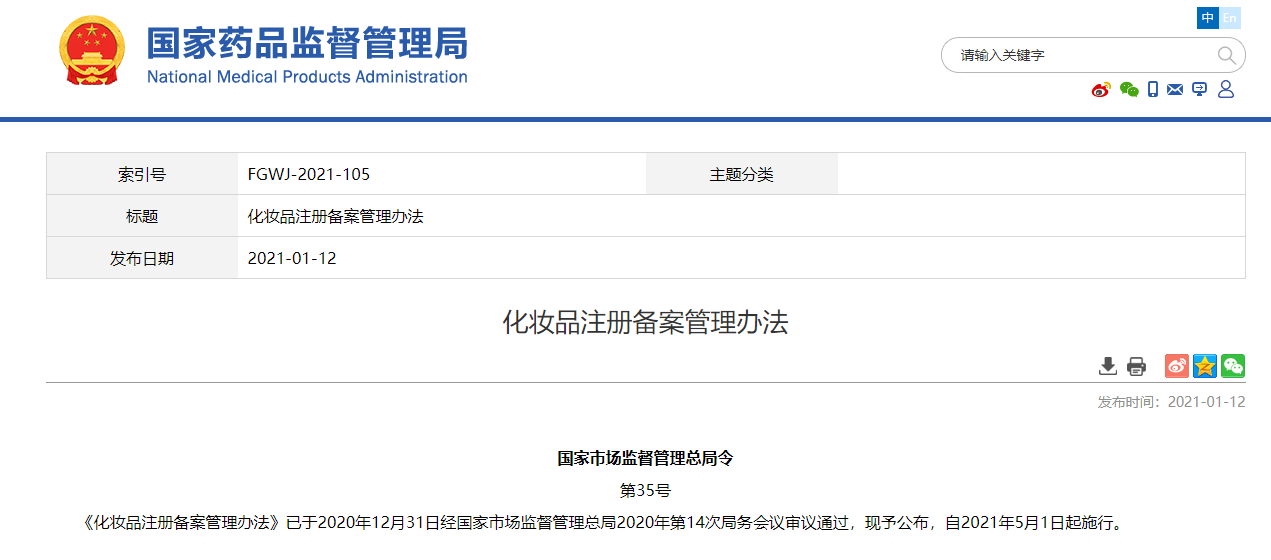Click the 索引号 label cell
1271x560 pixels.
(x=142, y=174)
